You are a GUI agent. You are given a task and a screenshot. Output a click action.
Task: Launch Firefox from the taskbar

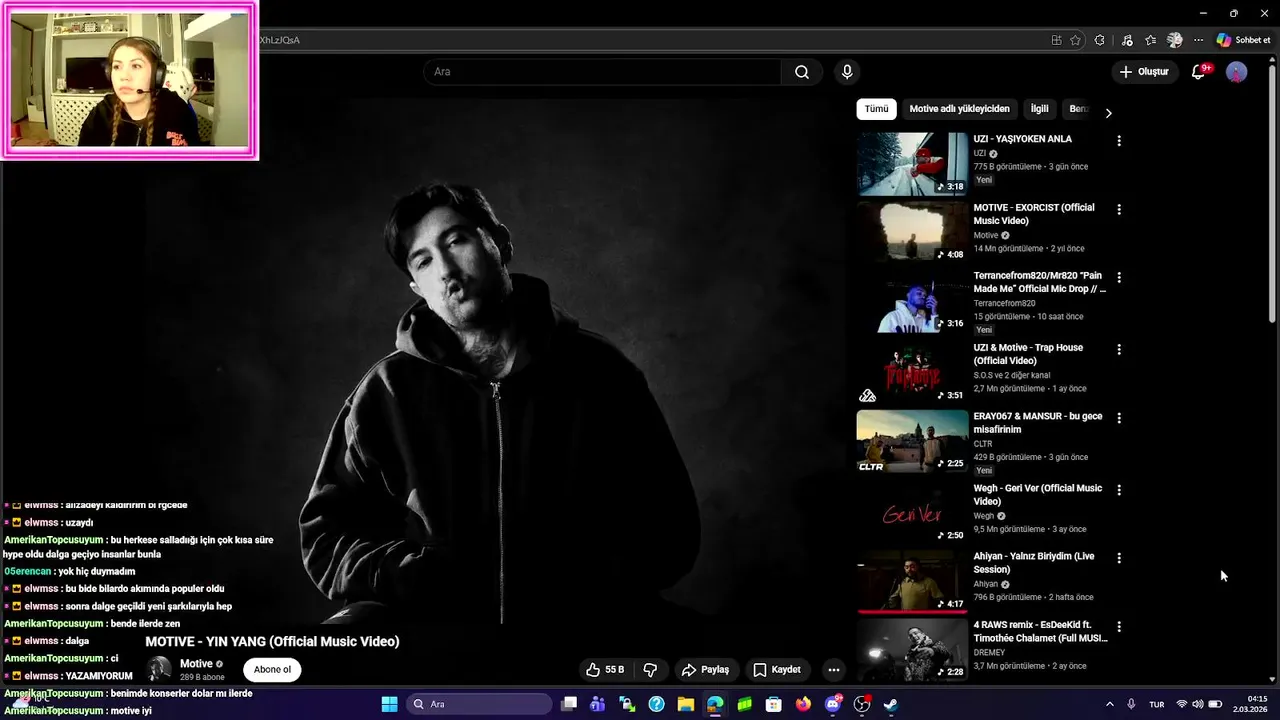(x=803, y=704)
